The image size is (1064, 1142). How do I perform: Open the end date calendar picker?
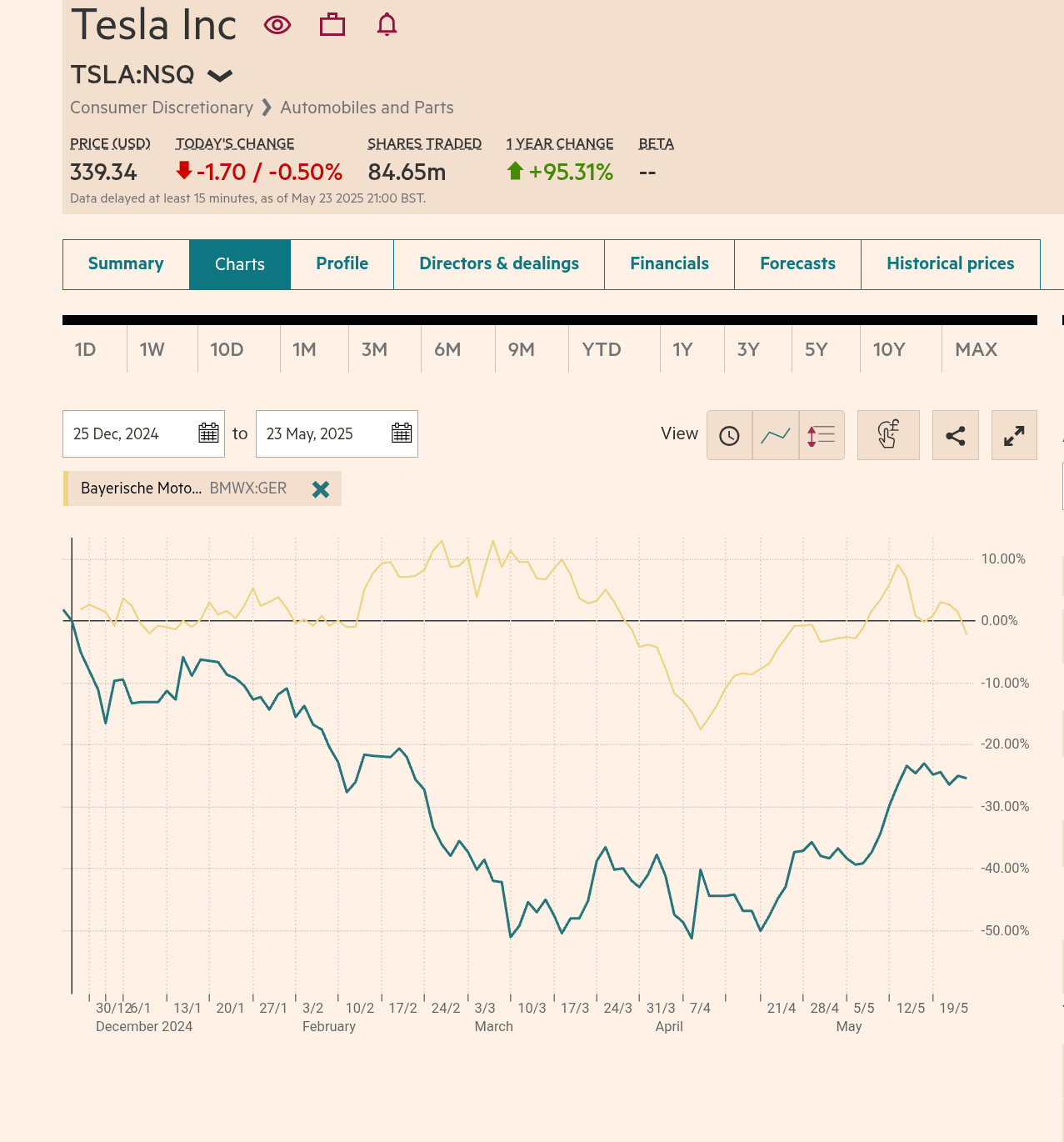pos(401,433)
